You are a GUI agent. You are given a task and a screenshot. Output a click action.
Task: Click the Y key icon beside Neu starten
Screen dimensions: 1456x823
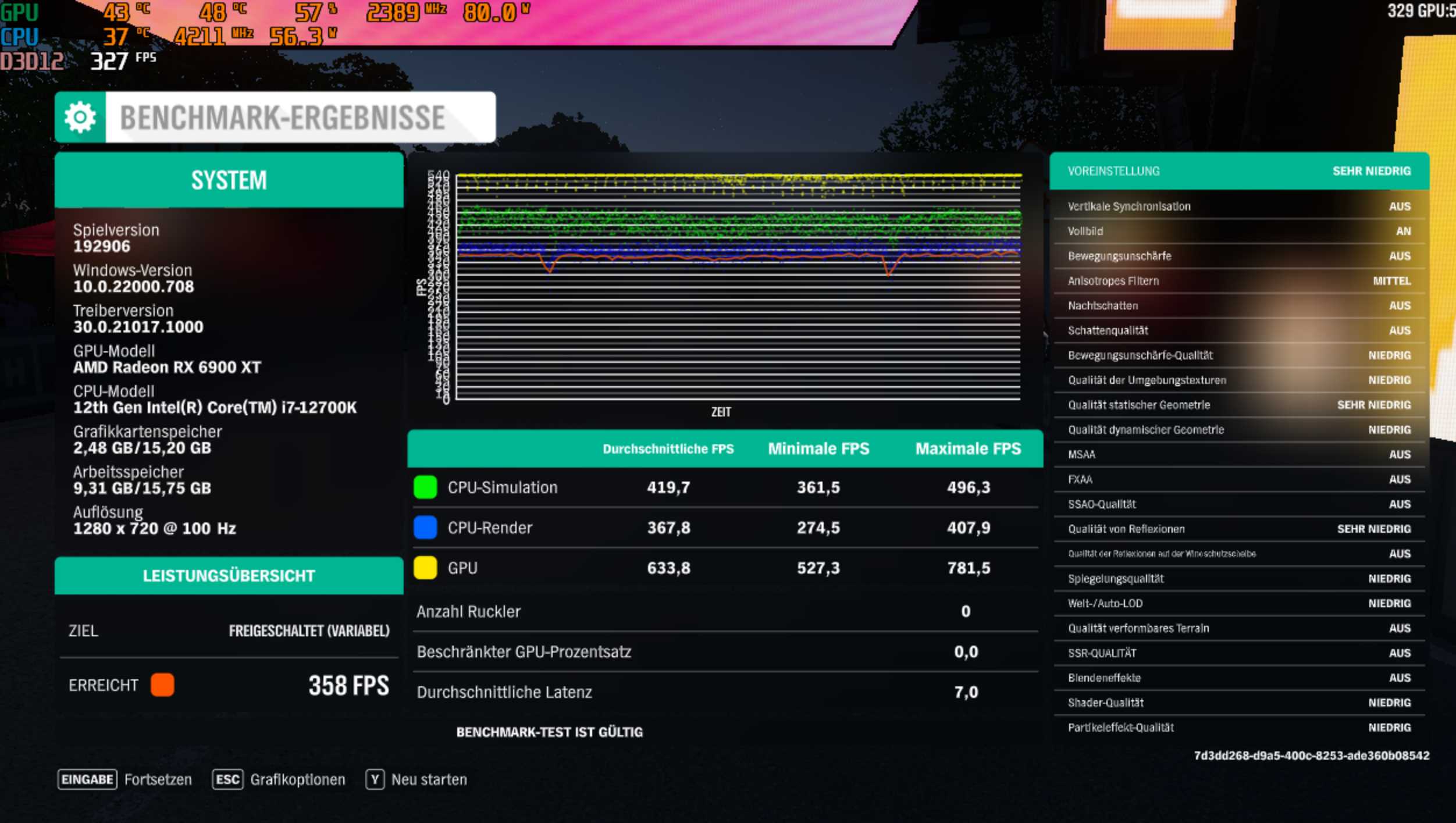(x=375, y=779)
